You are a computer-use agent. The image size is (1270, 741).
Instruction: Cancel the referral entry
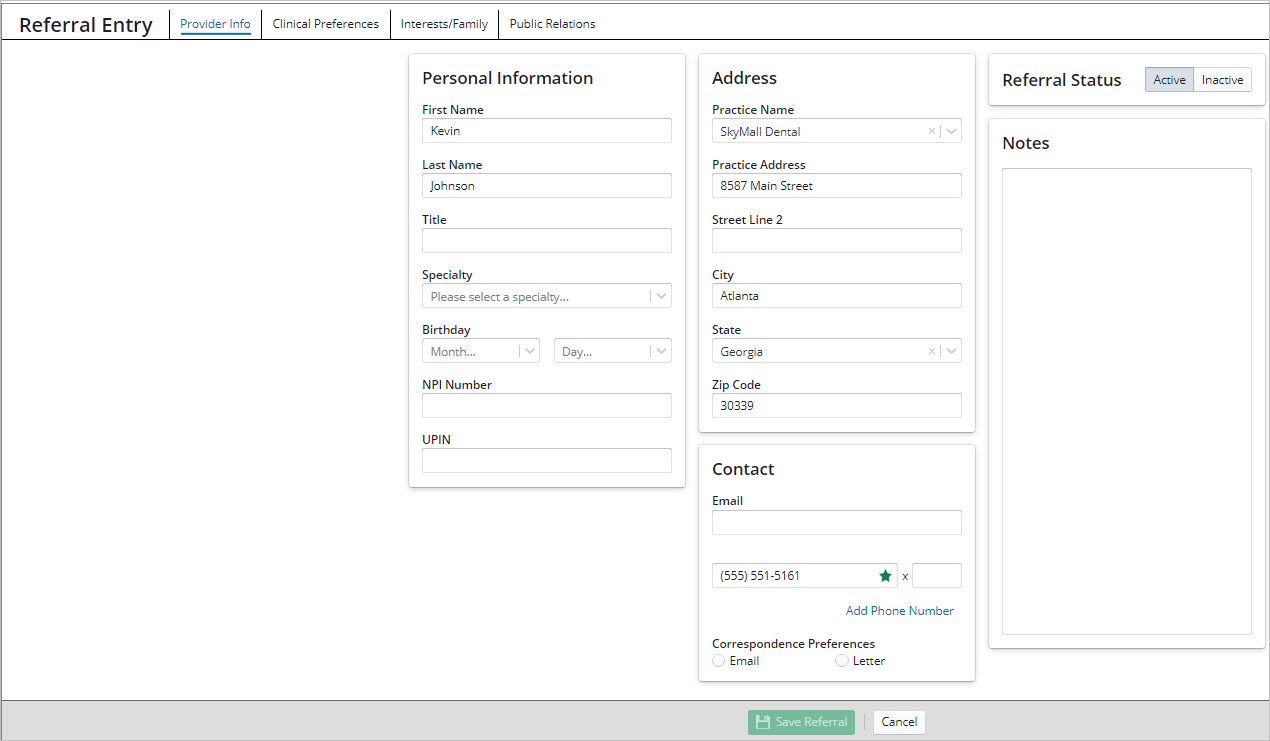click(898, 721)
